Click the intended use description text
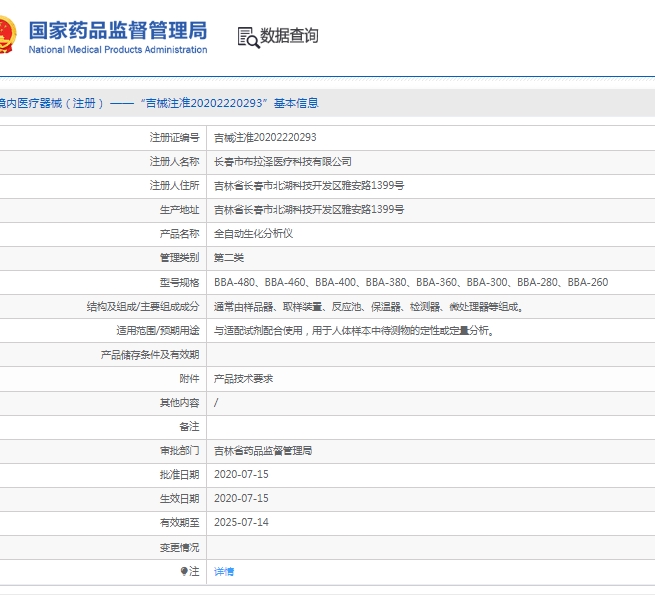Viewport: 655px width, 595px height. (354, 331)
